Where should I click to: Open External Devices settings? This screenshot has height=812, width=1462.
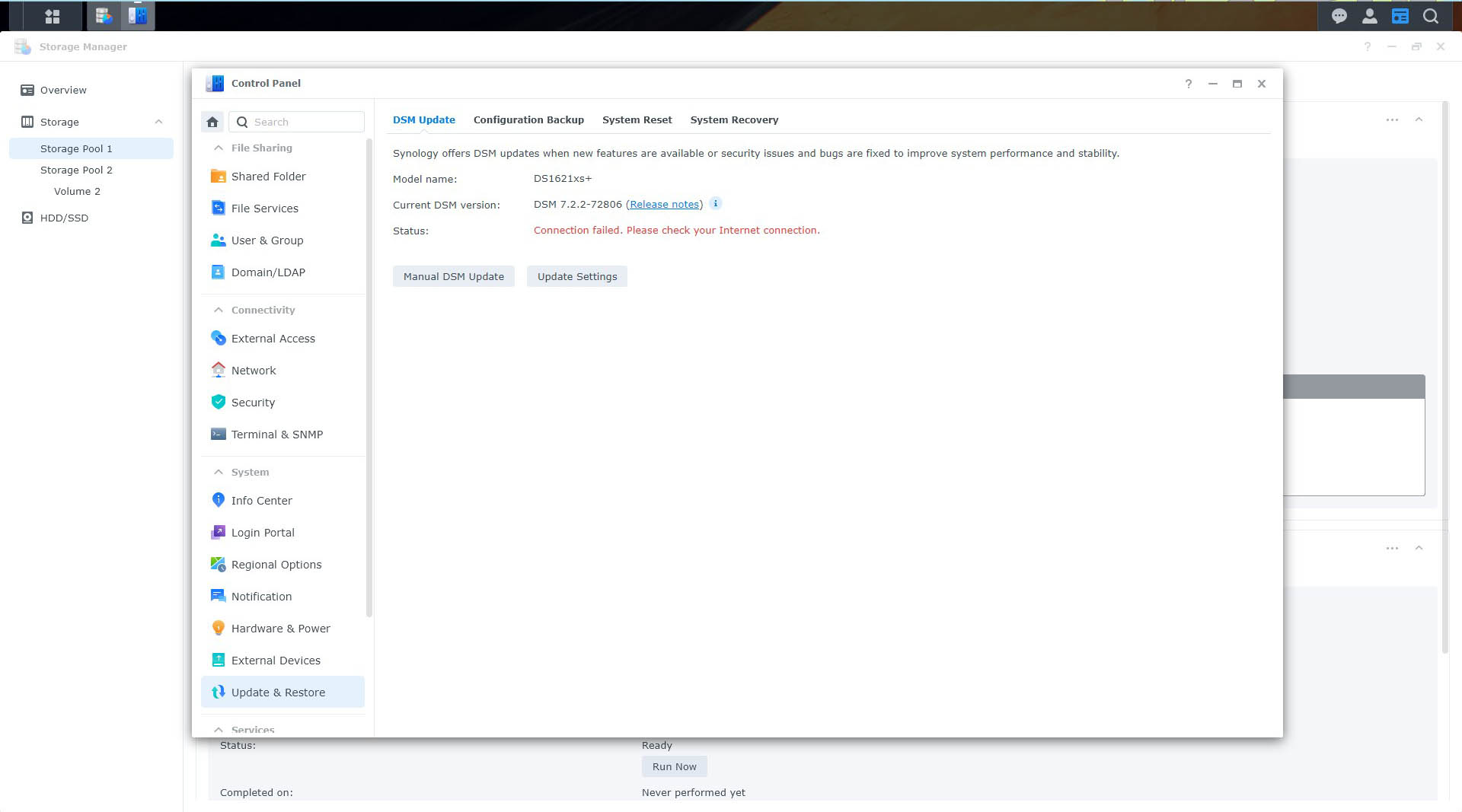coord(283,661)
